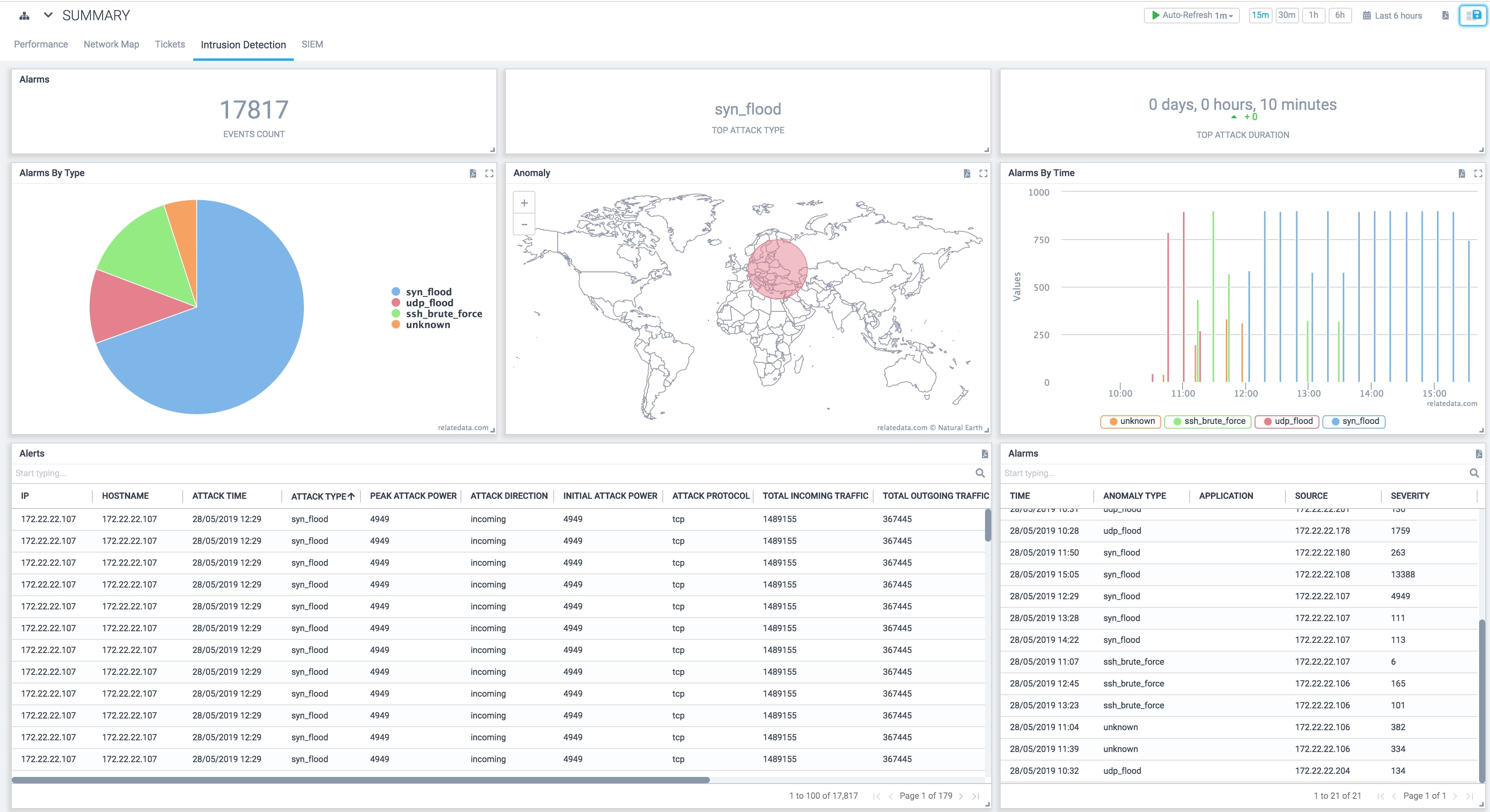The width and height of the screenshot is (1490, 812).
Task: Go to next page of Alerts
Action: click(961, 796)
